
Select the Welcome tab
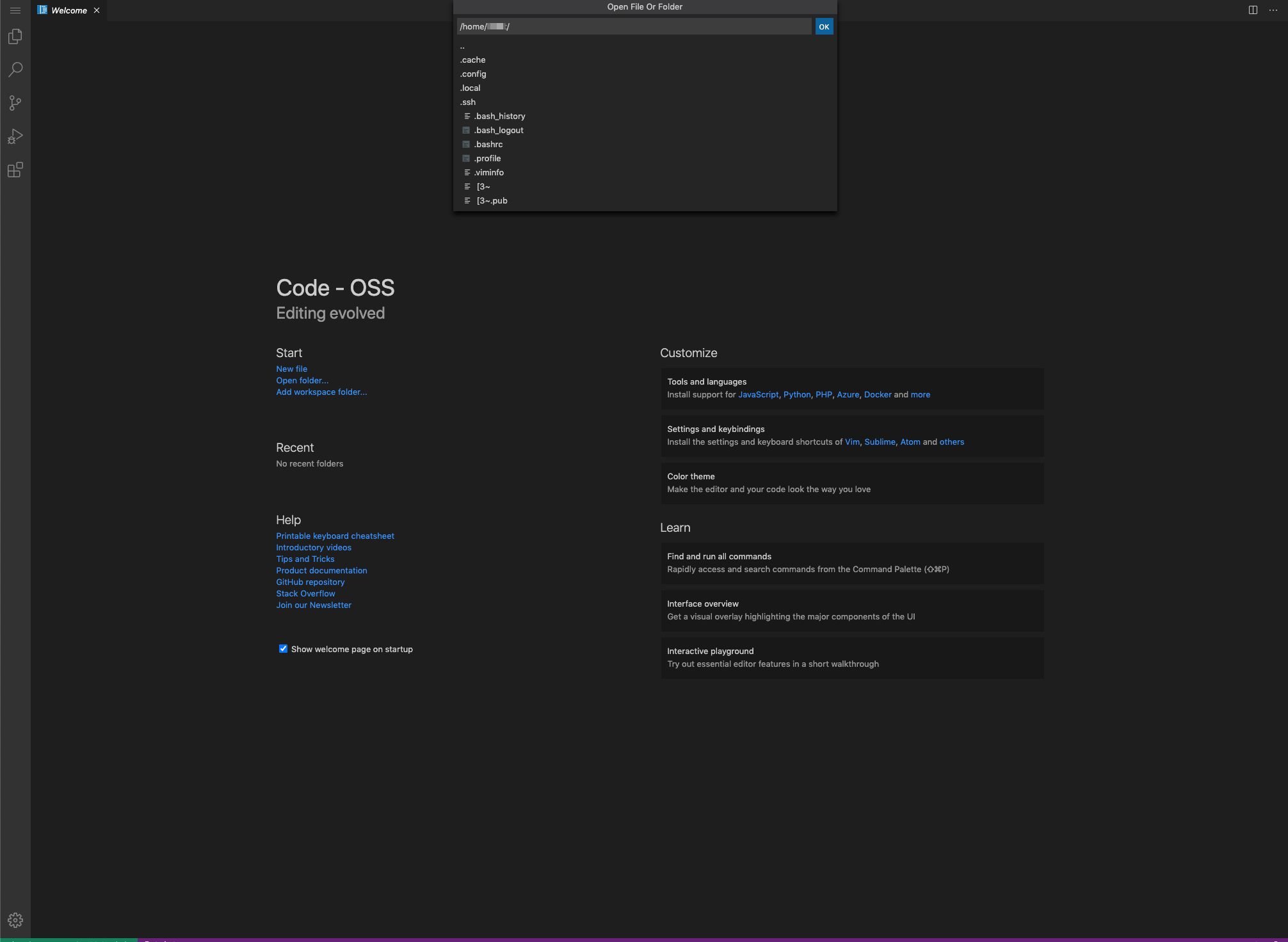tap(69, 10)
